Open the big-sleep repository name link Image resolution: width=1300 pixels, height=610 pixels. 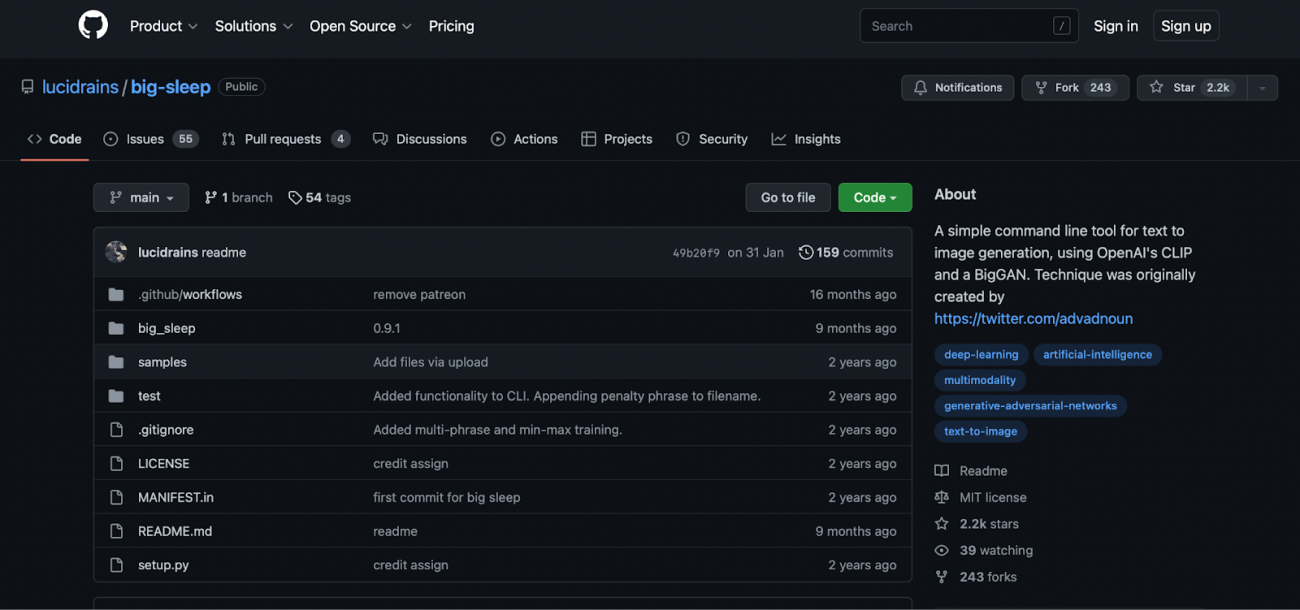171,87
